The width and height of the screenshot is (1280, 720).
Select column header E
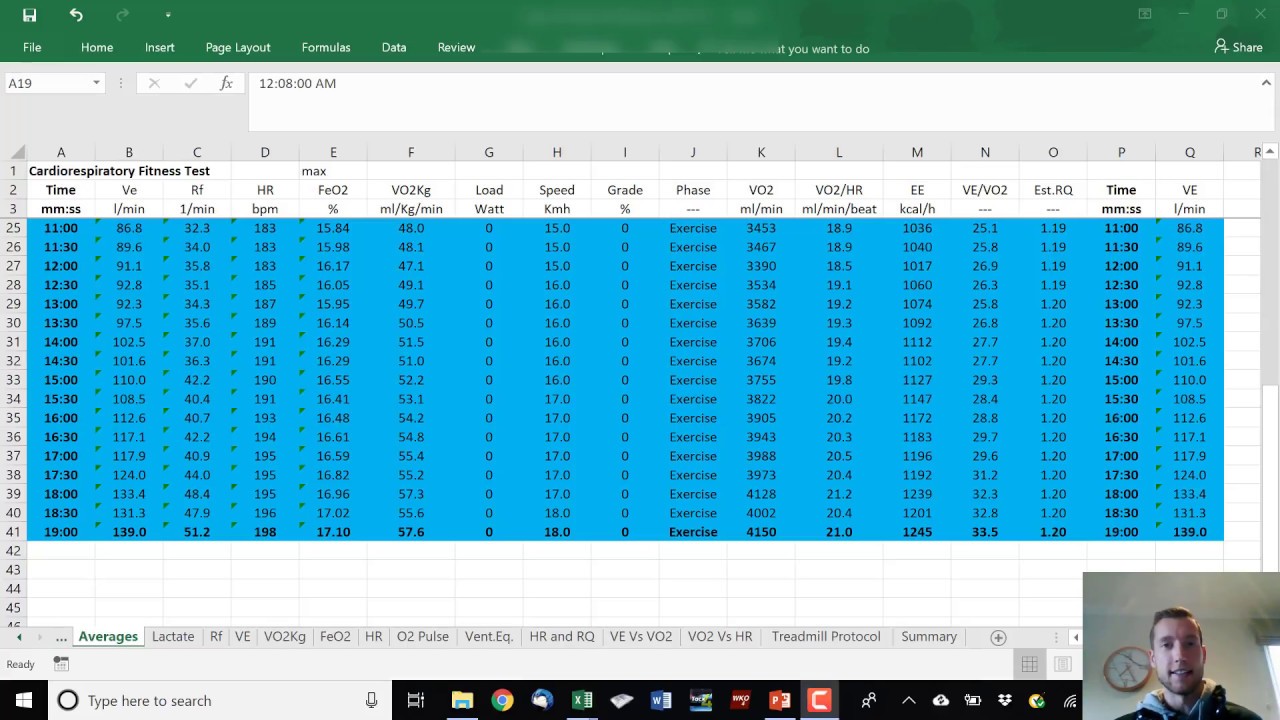point(333,152)
